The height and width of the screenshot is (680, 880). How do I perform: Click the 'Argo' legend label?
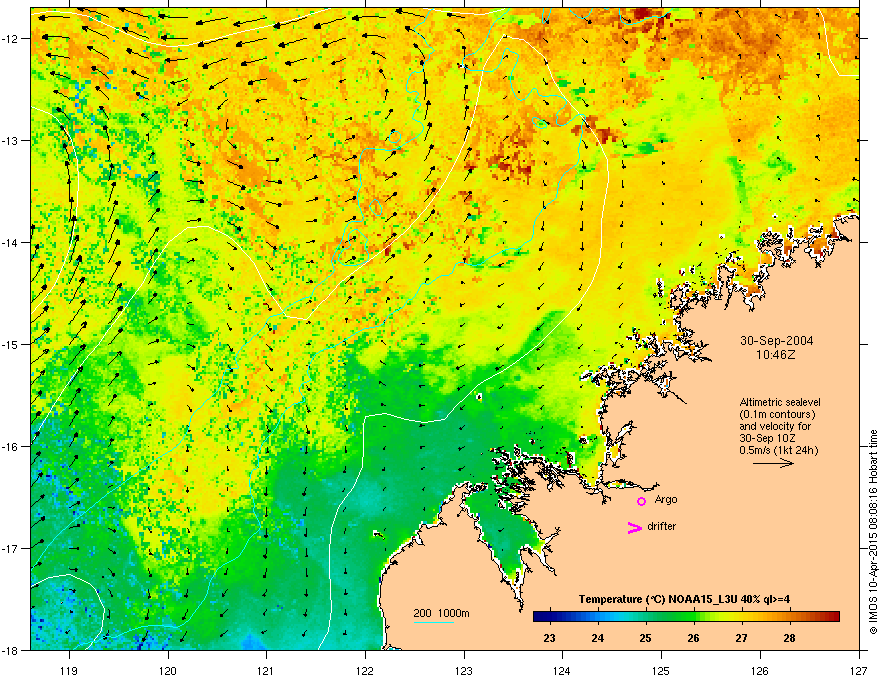coord(666,499)
